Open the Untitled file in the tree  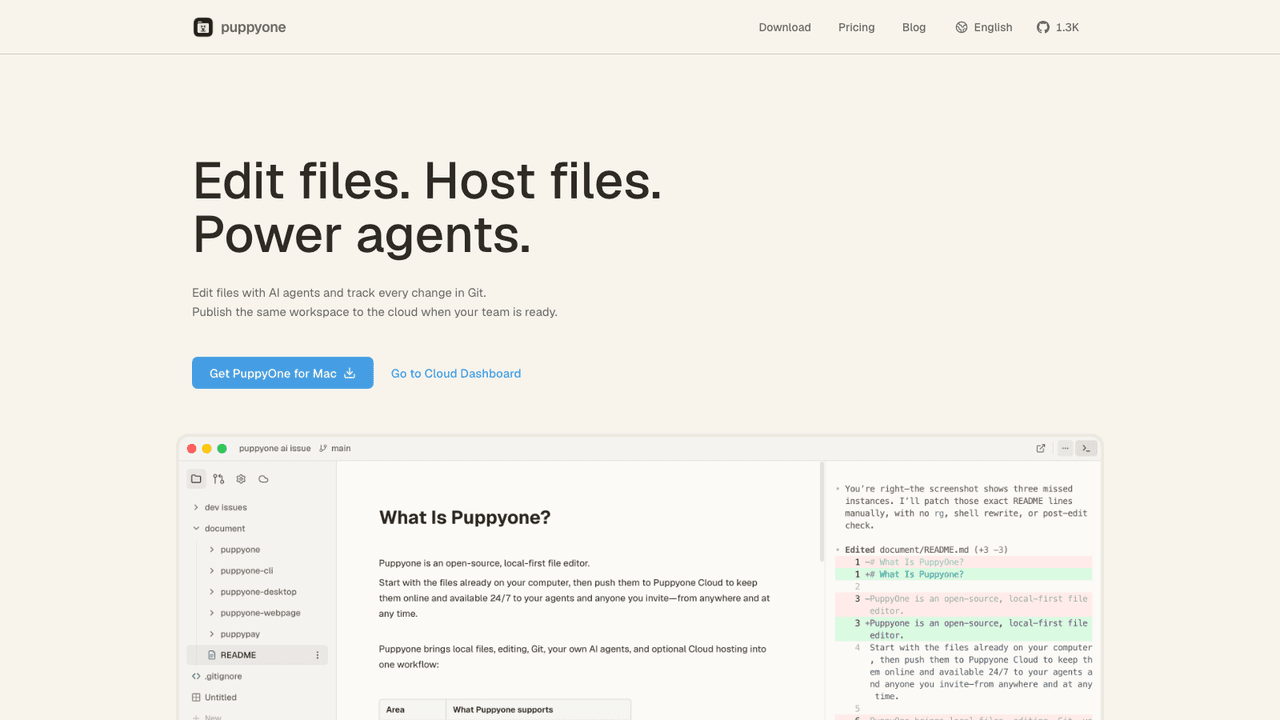click(214, 697)
